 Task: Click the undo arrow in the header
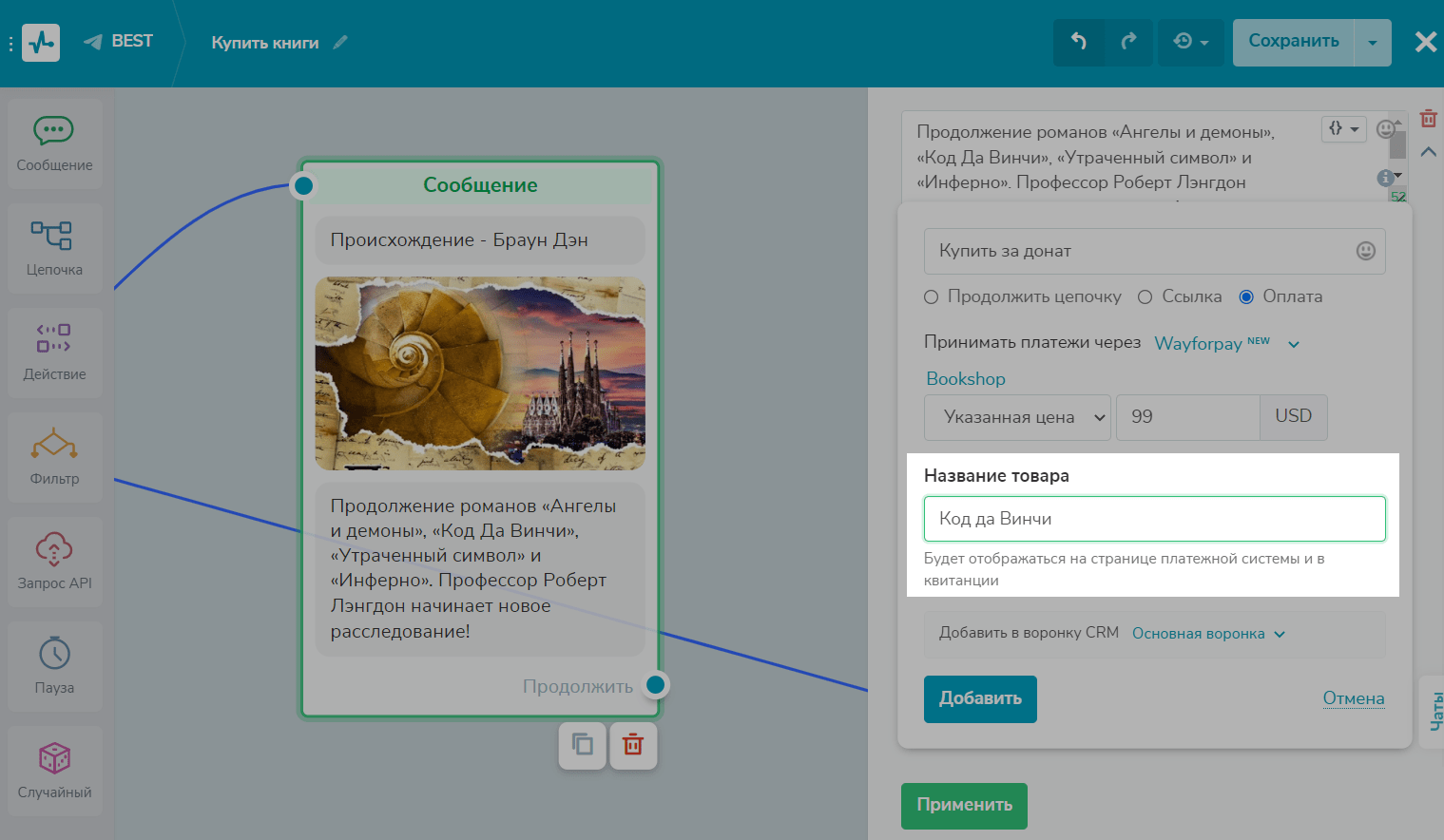coord(1079,42)
